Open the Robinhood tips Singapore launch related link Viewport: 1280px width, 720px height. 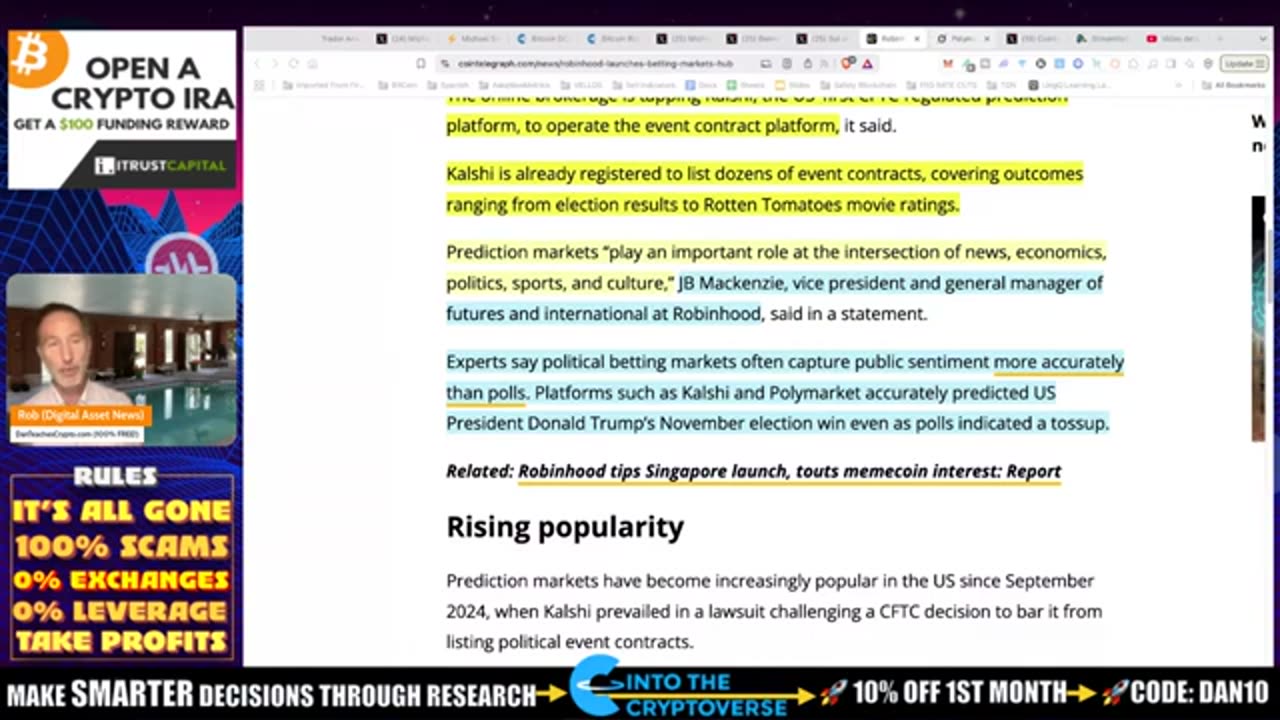pos(789,471)
